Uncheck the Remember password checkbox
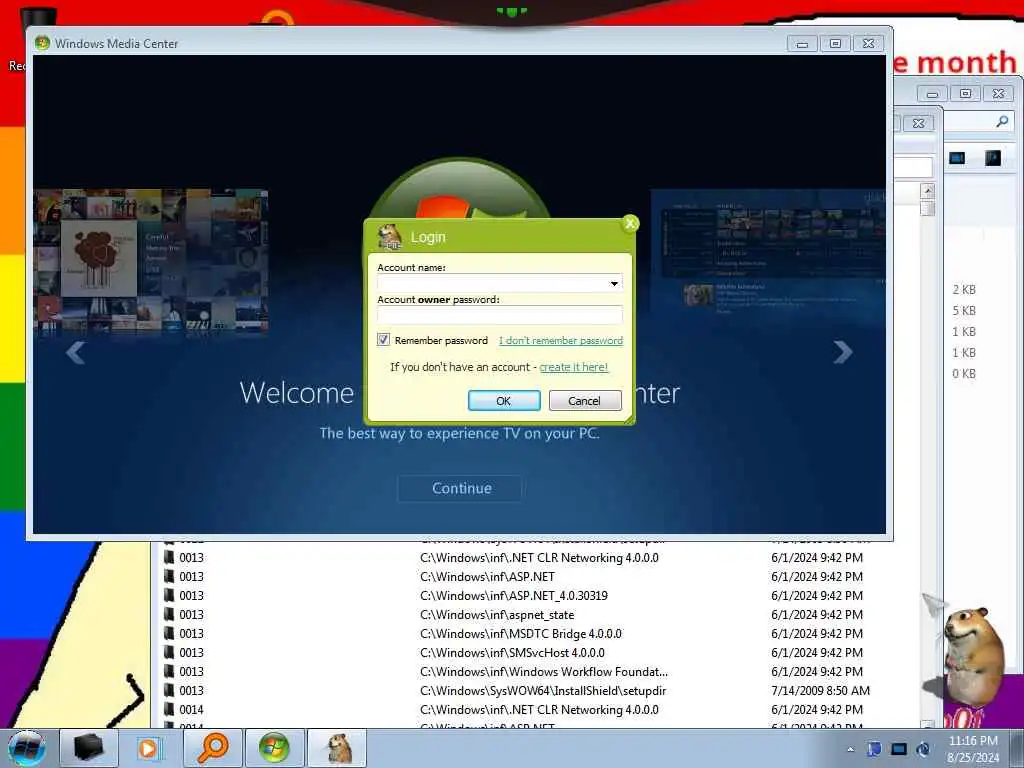 click(x=383, y=340)
